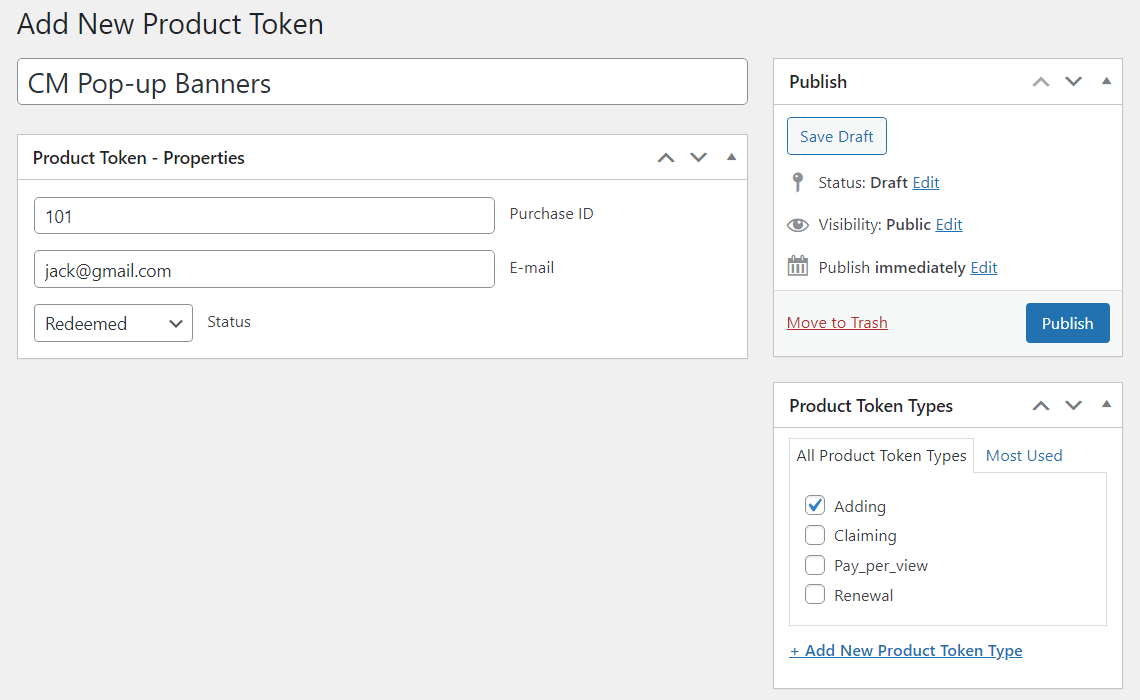Screen dimensions: 1140x700
Task: Move Product Token Types panel down
Action: click(1073, 406)
